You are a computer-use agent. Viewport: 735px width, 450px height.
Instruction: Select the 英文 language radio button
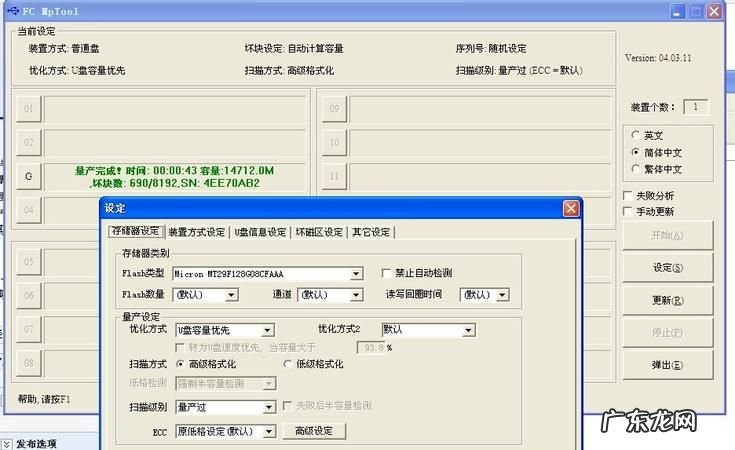pyautogui.click(x=635, y=135)
